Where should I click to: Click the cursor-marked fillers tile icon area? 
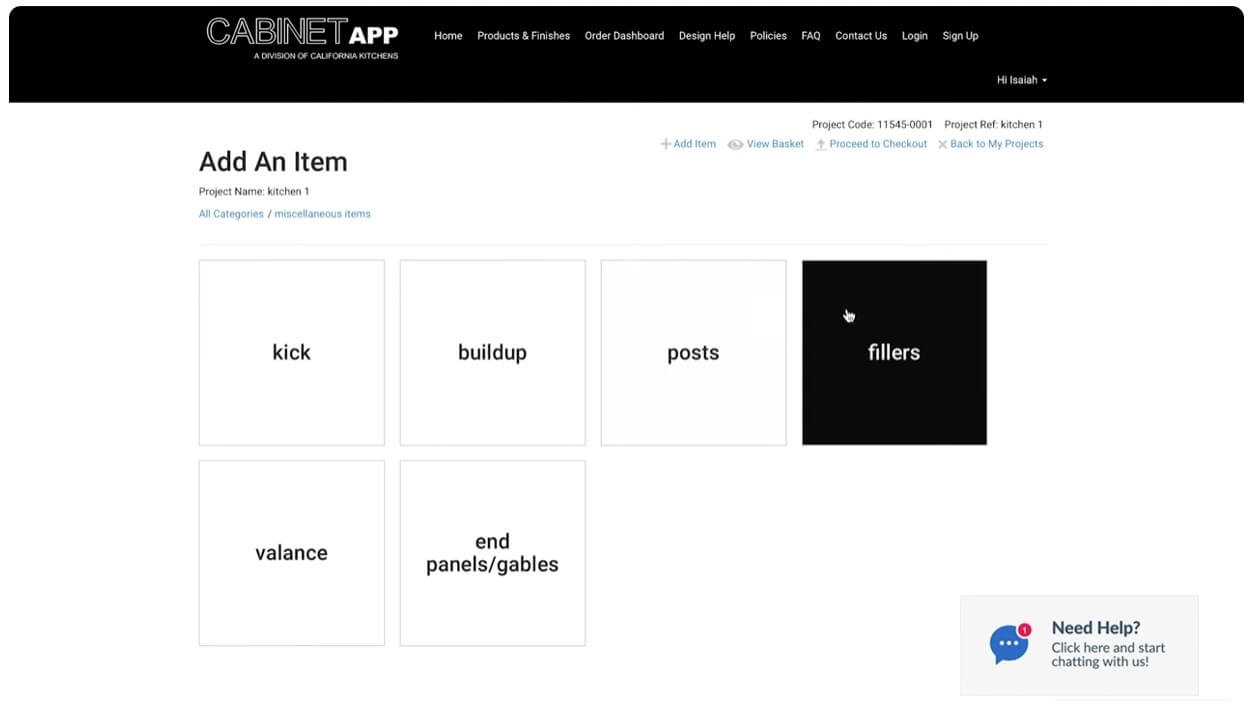point(848,314)
